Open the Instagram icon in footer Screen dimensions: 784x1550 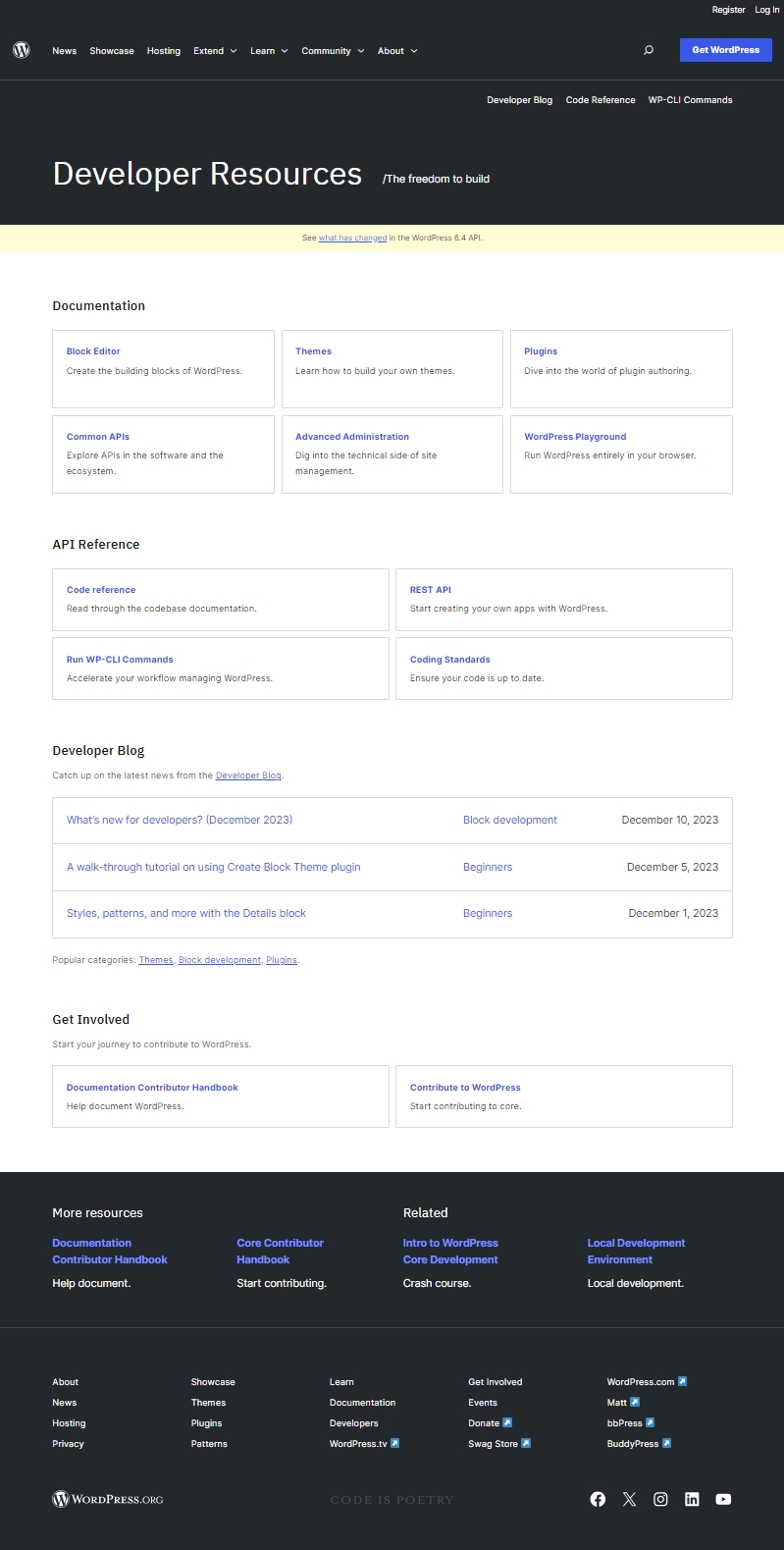point(660,1499)
